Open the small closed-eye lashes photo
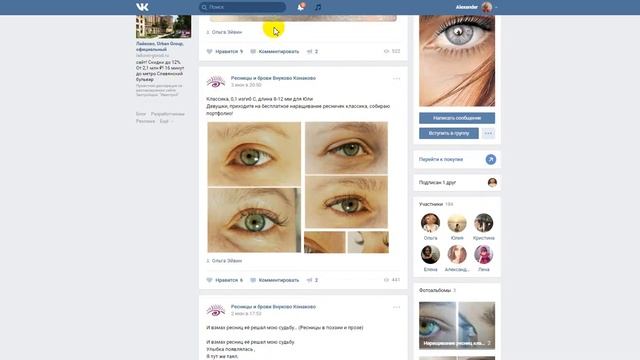The width and height of the screenshot is (640, 360). click(368, 242)
